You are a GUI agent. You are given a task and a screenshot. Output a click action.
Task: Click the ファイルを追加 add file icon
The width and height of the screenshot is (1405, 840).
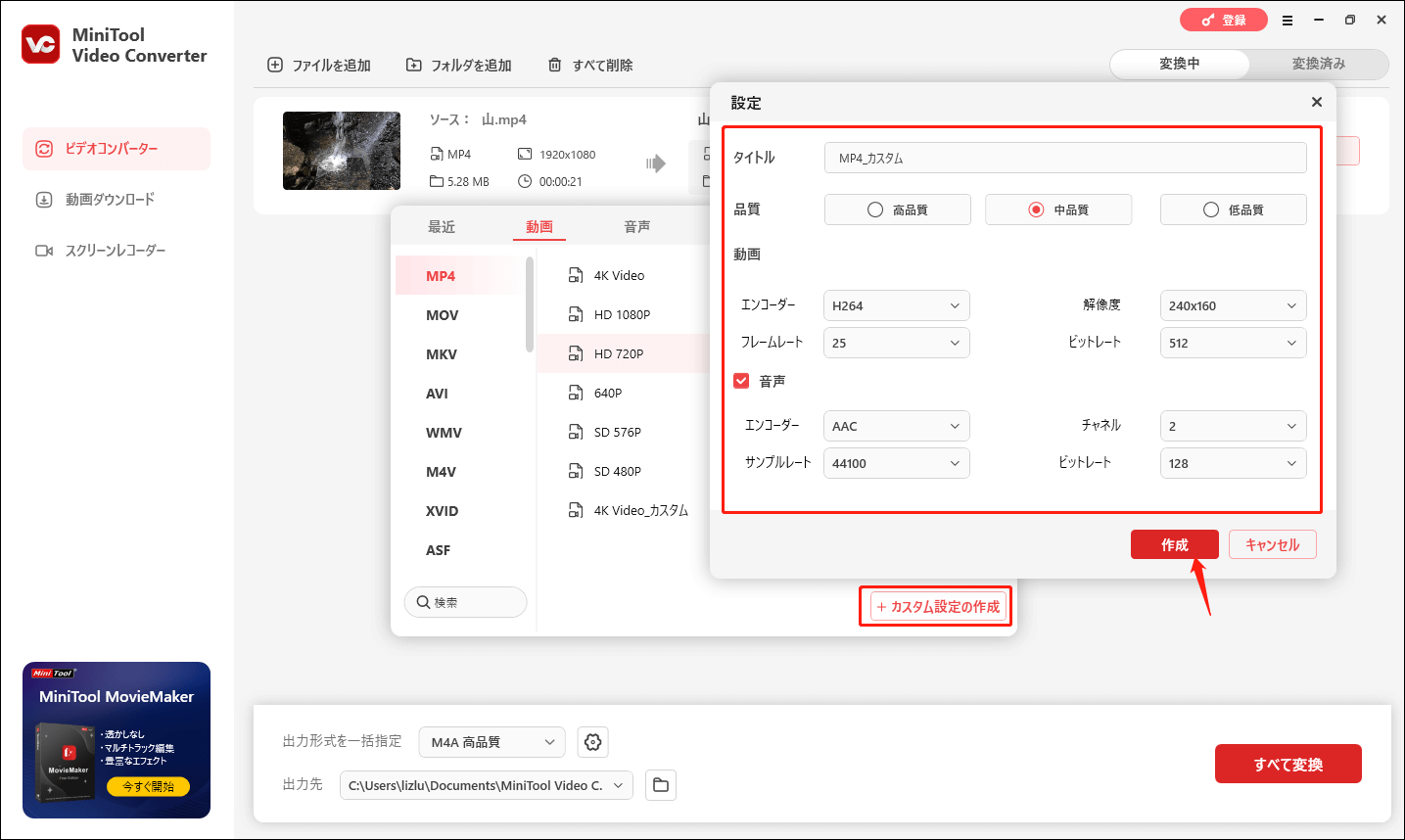pyautogui.click(x=275, y=65)
